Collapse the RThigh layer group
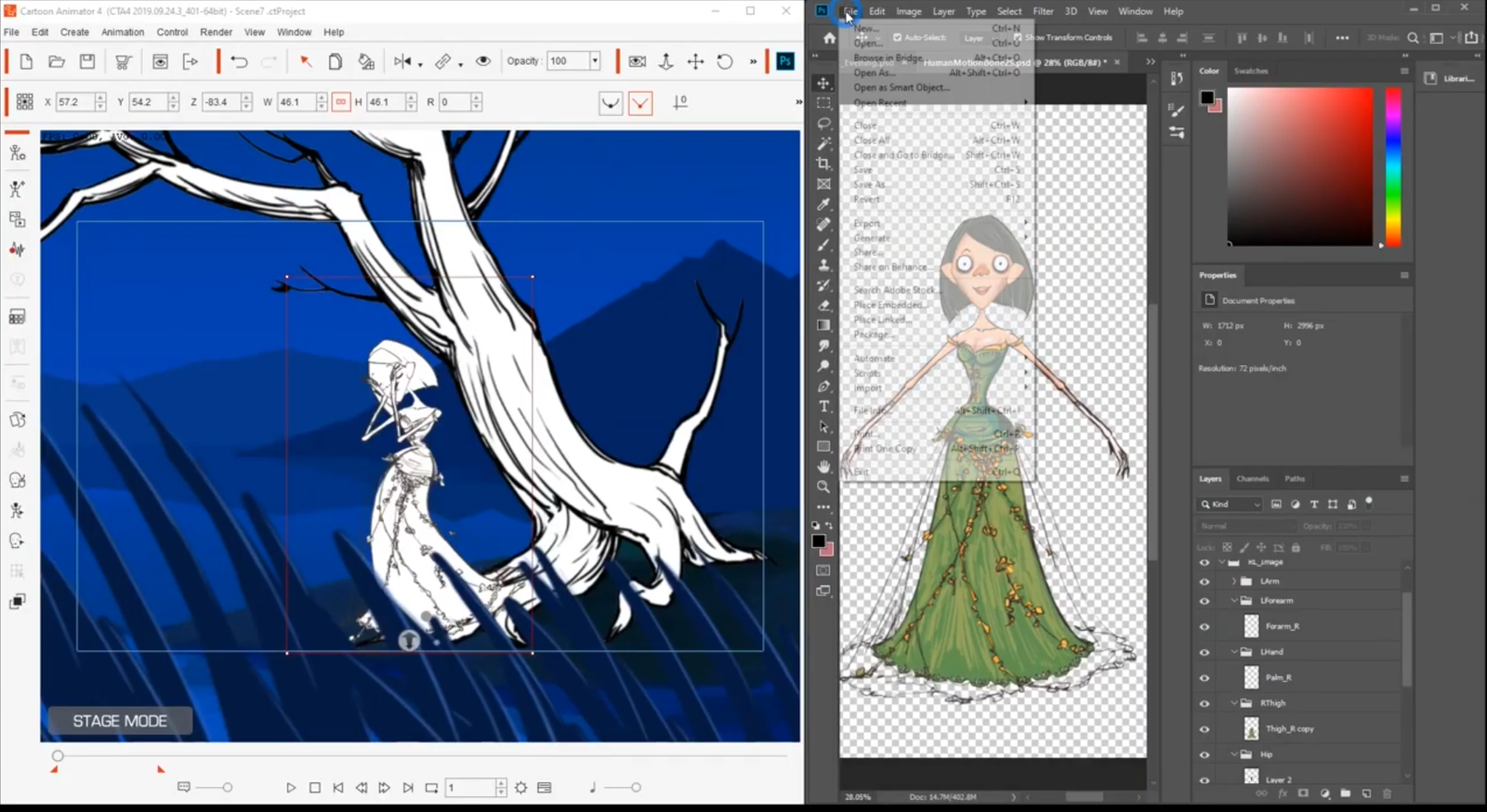Image resolution: width=1487 pixels, height=812 pixels. click(x=1234, y=702)
